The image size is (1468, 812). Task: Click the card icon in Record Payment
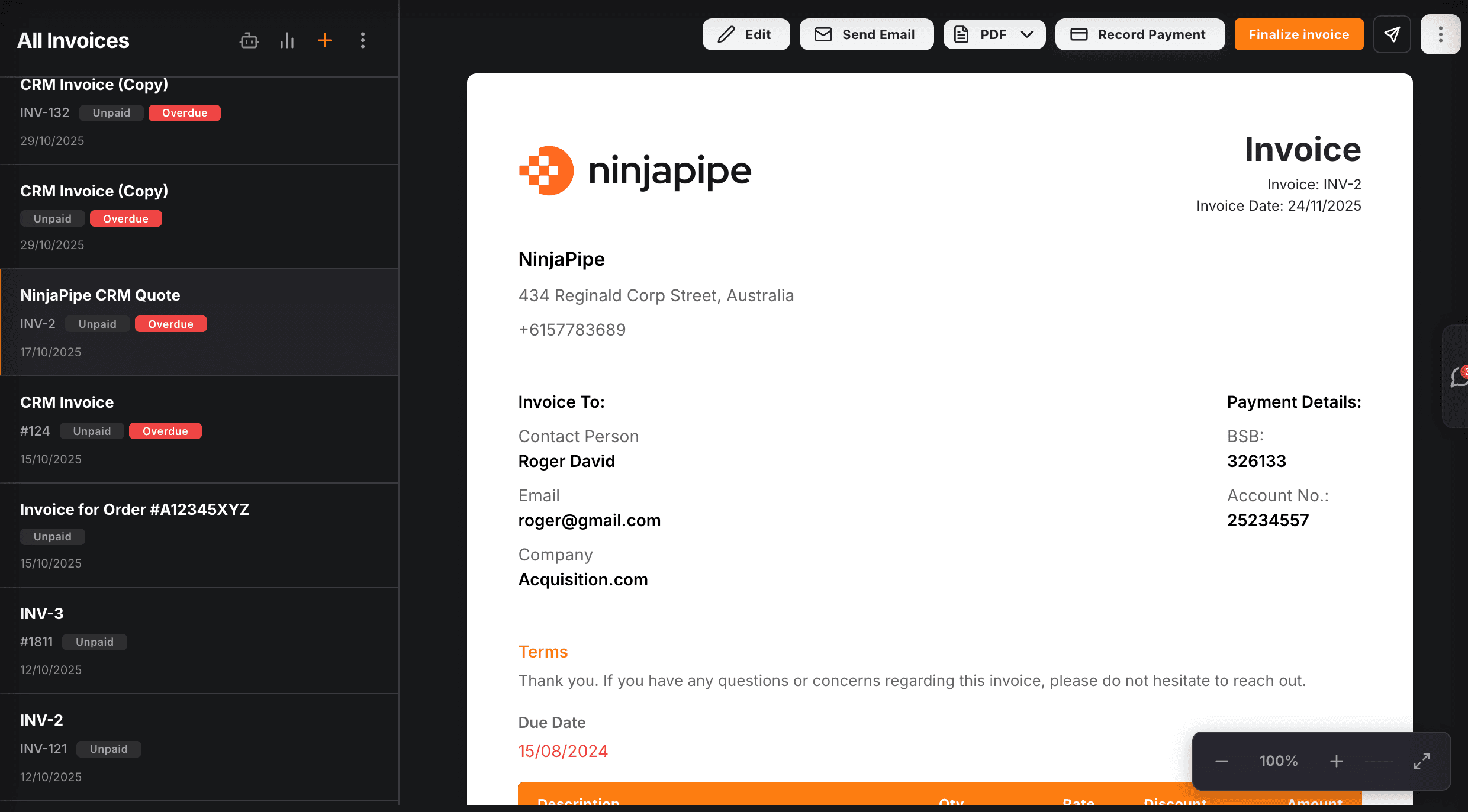pyautogui.click(x=1079, y=34)
